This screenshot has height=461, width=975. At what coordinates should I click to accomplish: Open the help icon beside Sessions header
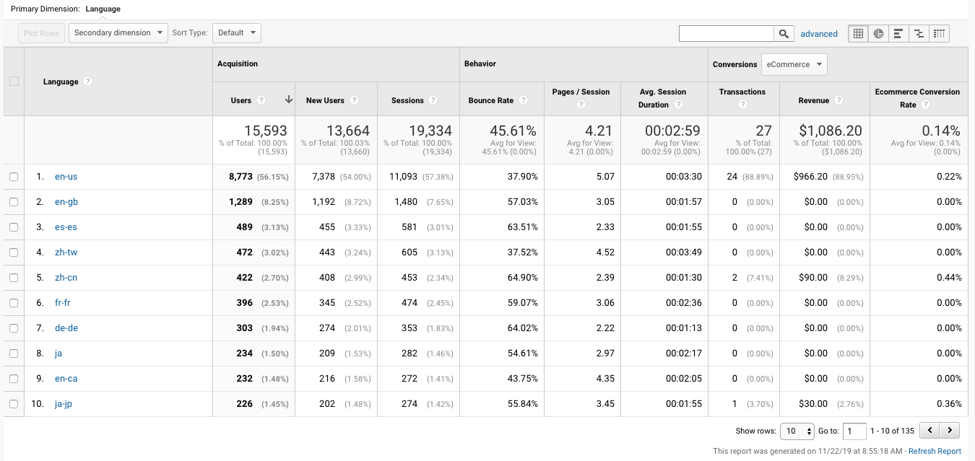pos(433,100)
